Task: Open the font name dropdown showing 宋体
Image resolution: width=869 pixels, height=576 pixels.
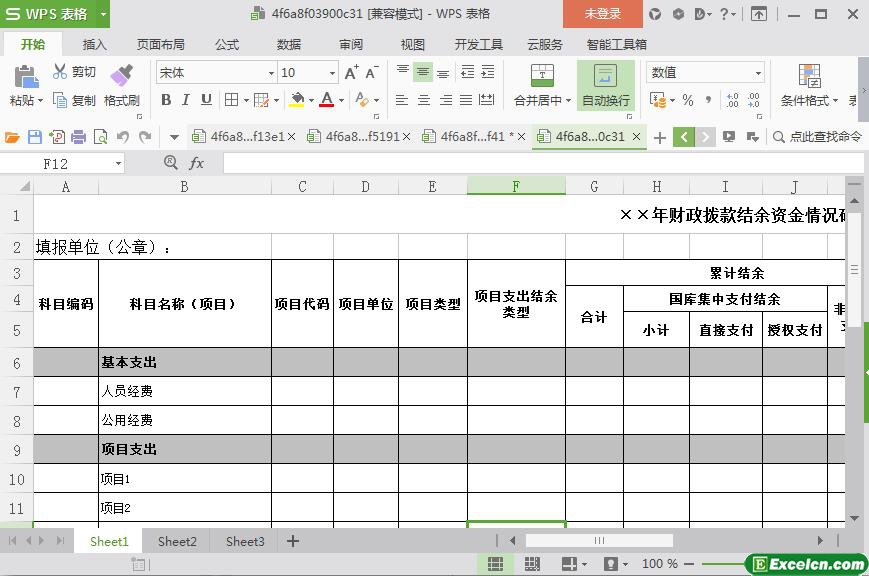Action: (x=270, y=73)
